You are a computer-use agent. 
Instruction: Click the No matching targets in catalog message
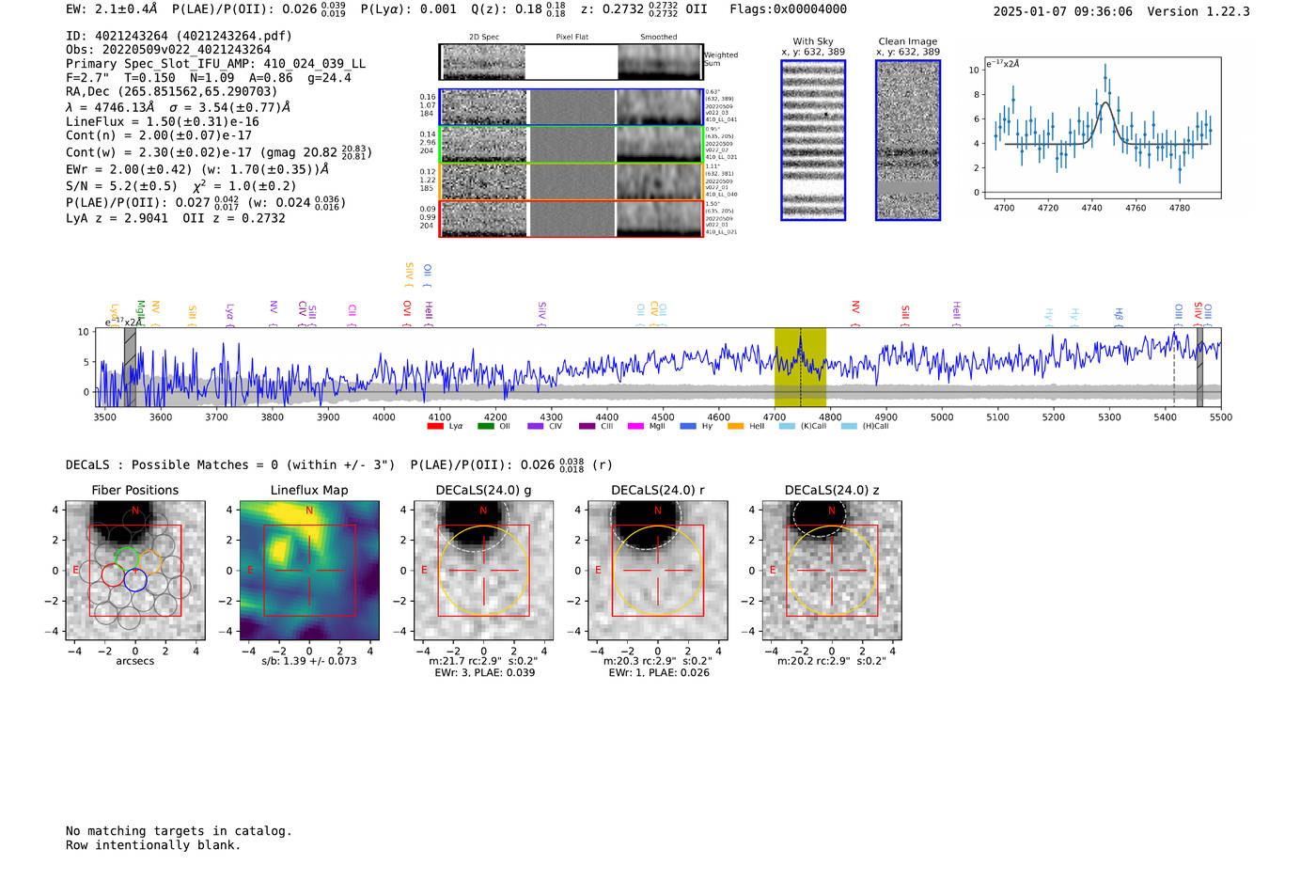coord(179,831)
